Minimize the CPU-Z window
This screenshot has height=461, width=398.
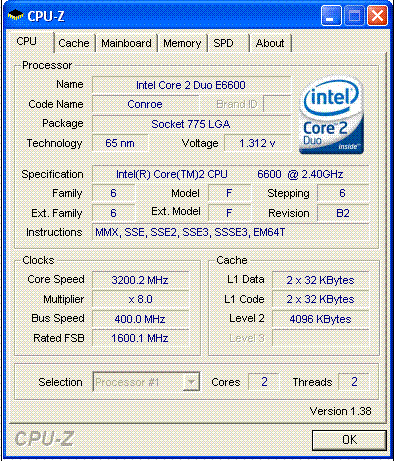331,16
